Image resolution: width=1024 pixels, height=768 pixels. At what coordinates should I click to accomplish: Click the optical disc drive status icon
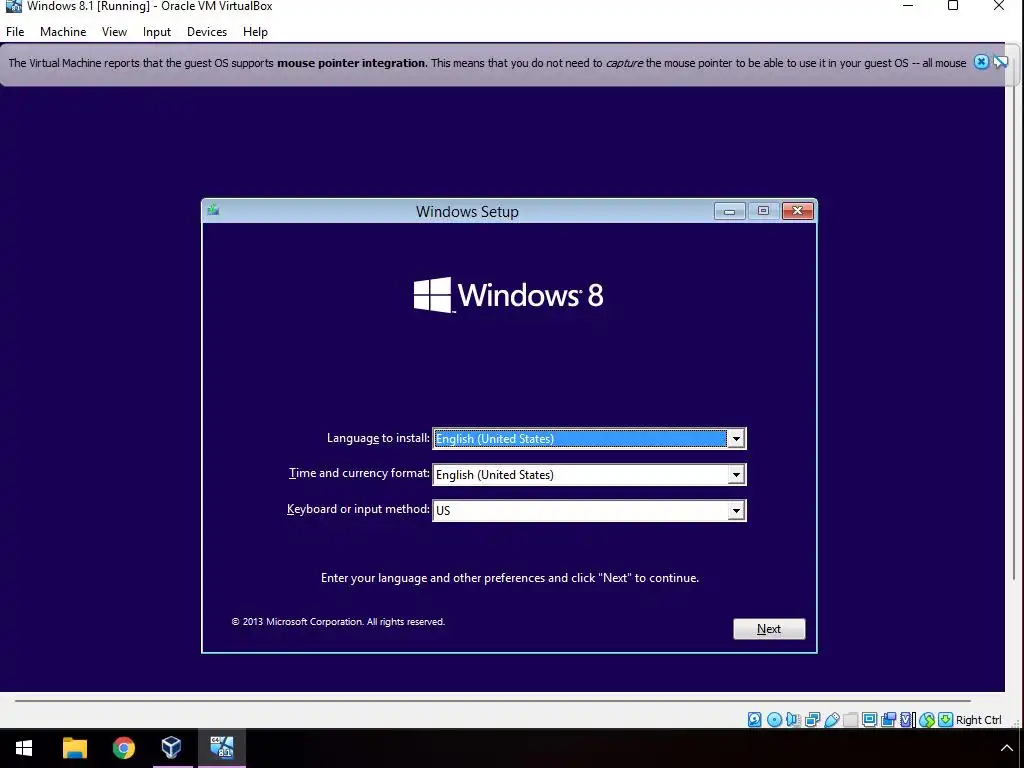click(775, 720)
